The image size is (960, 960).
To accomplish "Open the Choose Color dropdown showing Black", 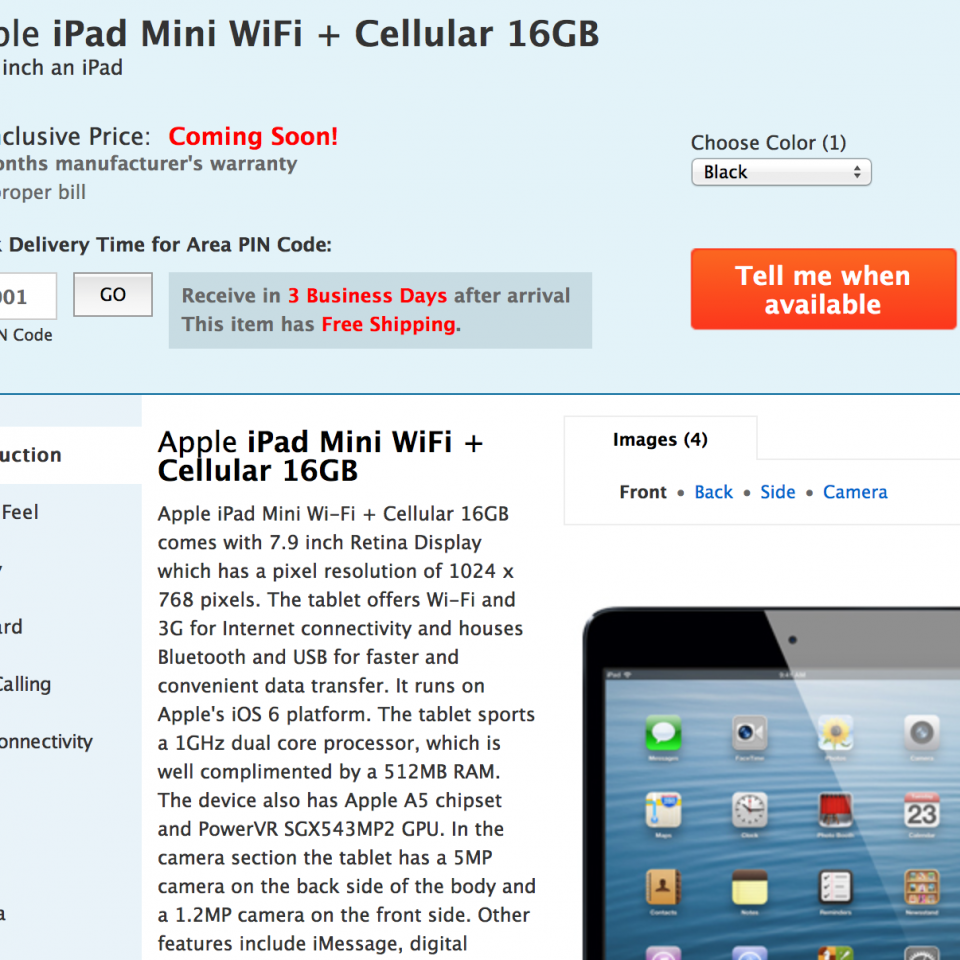I will (781, 172).
